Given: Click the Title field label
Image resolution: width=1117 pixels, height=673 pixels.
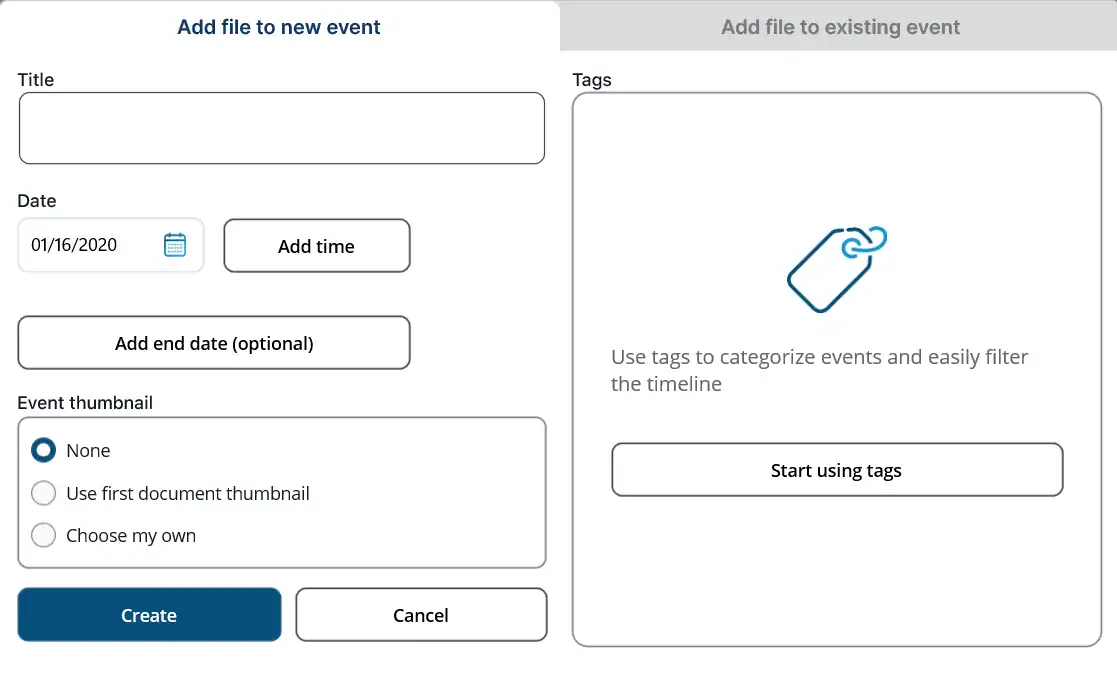Looking at the screenshot, I should point(36,80).
